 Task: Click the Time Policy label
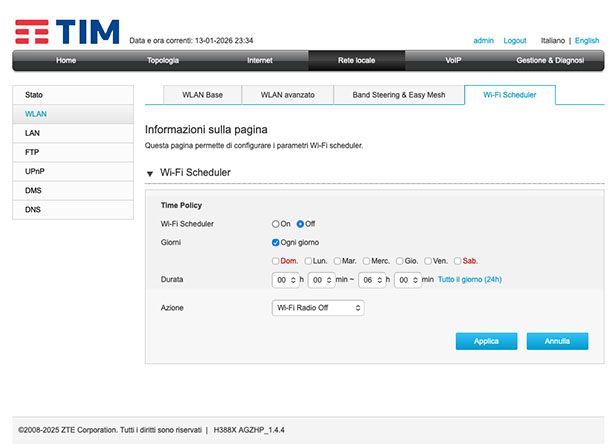(x=181, y=205)
